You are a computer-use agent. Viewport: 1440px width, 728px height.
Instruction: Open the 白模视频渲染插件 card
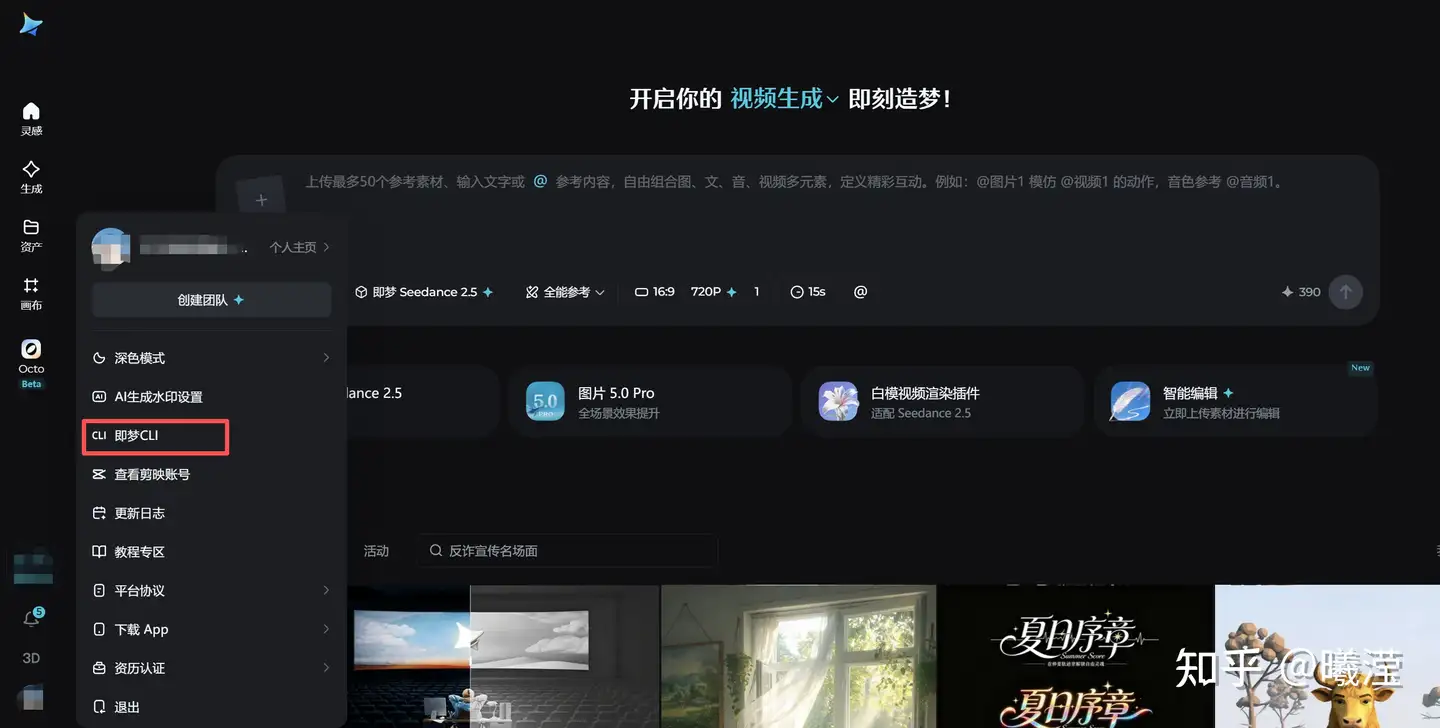point(942,402)
